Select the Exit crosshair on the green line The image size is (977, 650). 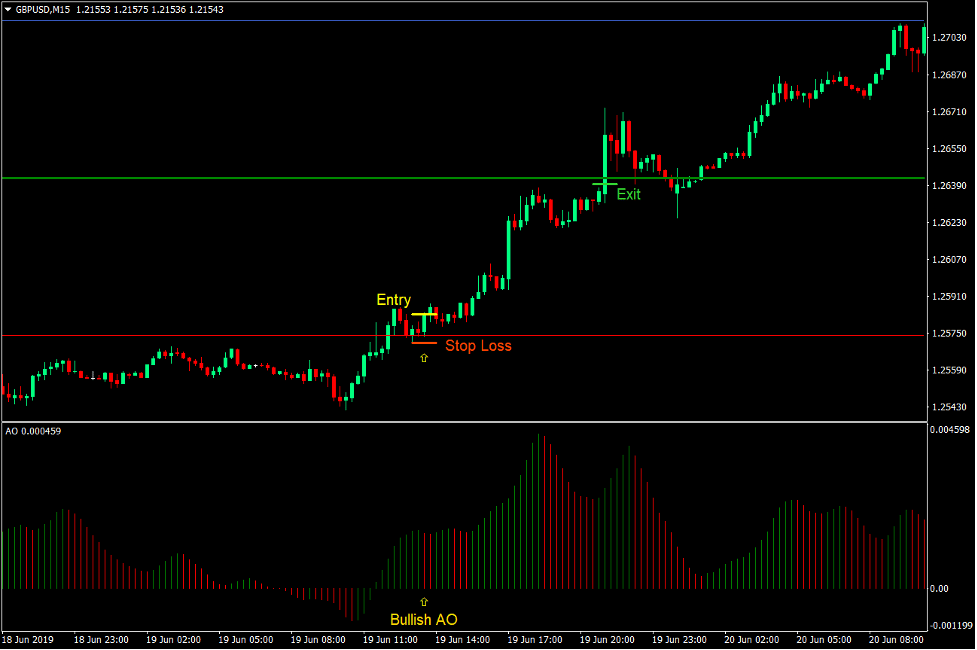[x=603, y=184]
